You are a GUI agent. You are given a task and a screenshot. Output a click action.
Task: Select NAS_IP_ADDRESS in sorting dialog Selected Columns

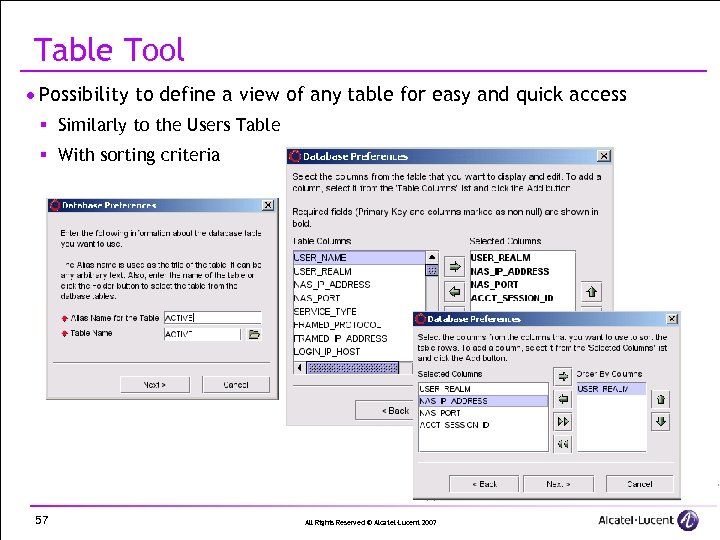pos(483,401)
